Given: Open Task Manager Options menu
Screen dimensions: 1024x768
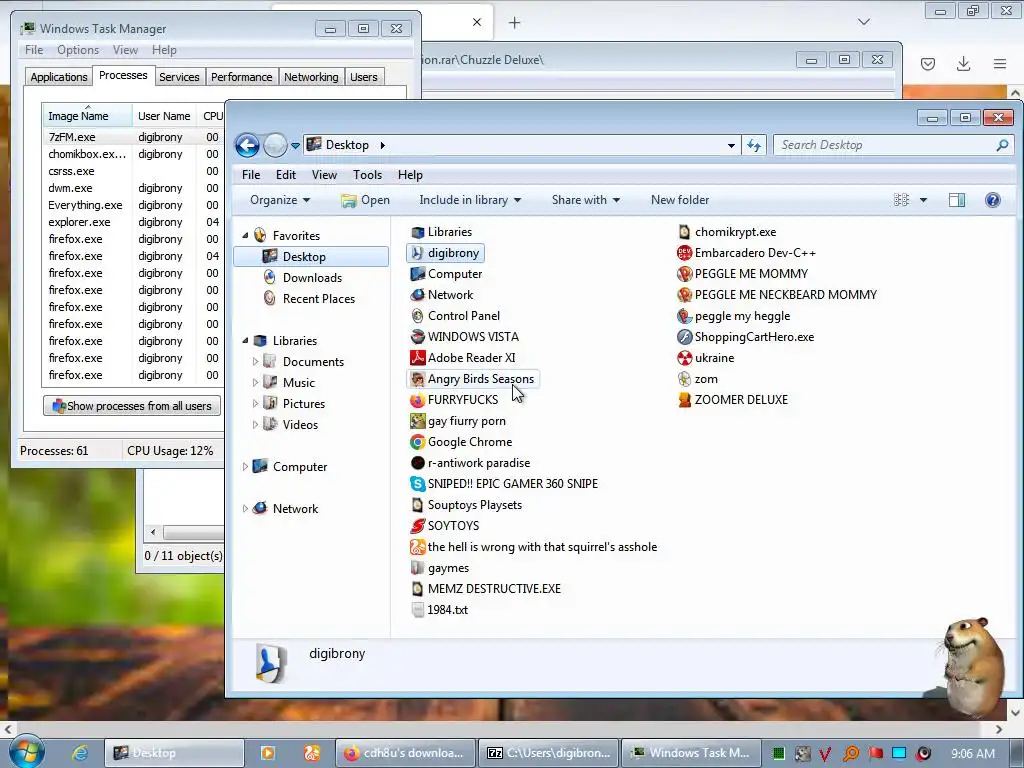Looking at the screenshot, I should click(78, 50).
